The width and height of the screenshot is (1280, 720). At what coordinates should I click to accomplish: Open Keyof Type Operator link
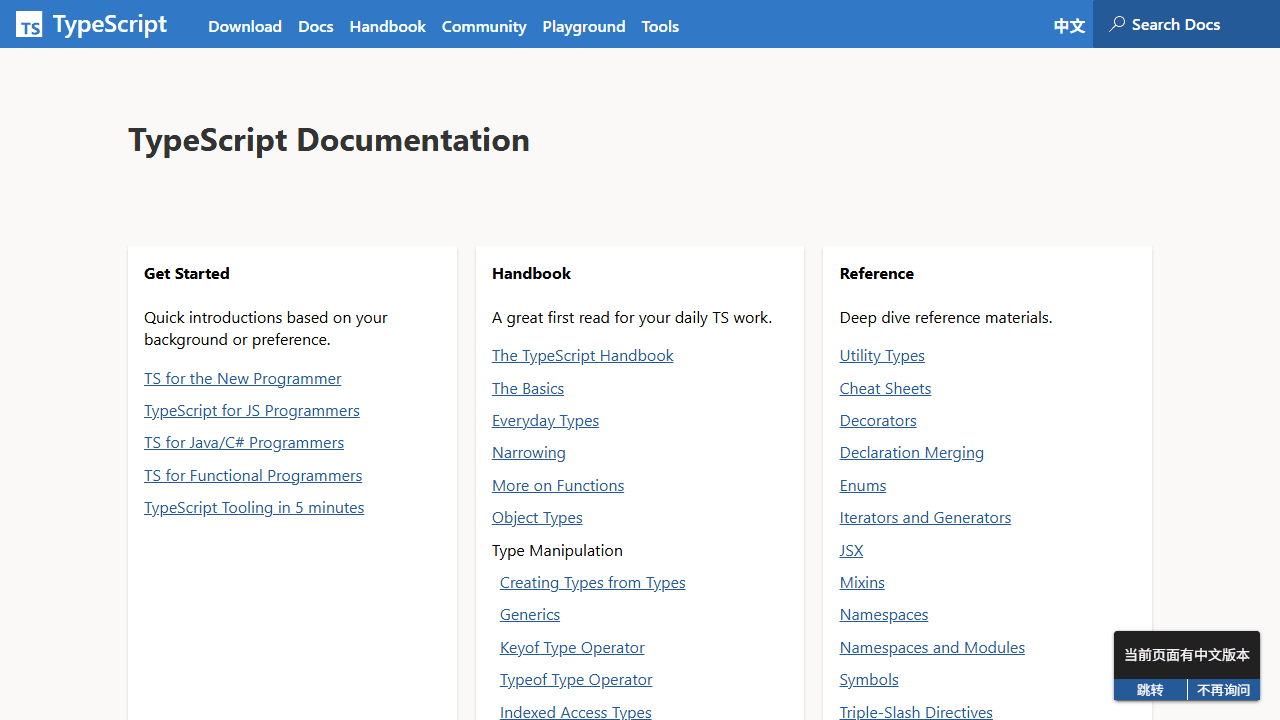pos(572,647)
